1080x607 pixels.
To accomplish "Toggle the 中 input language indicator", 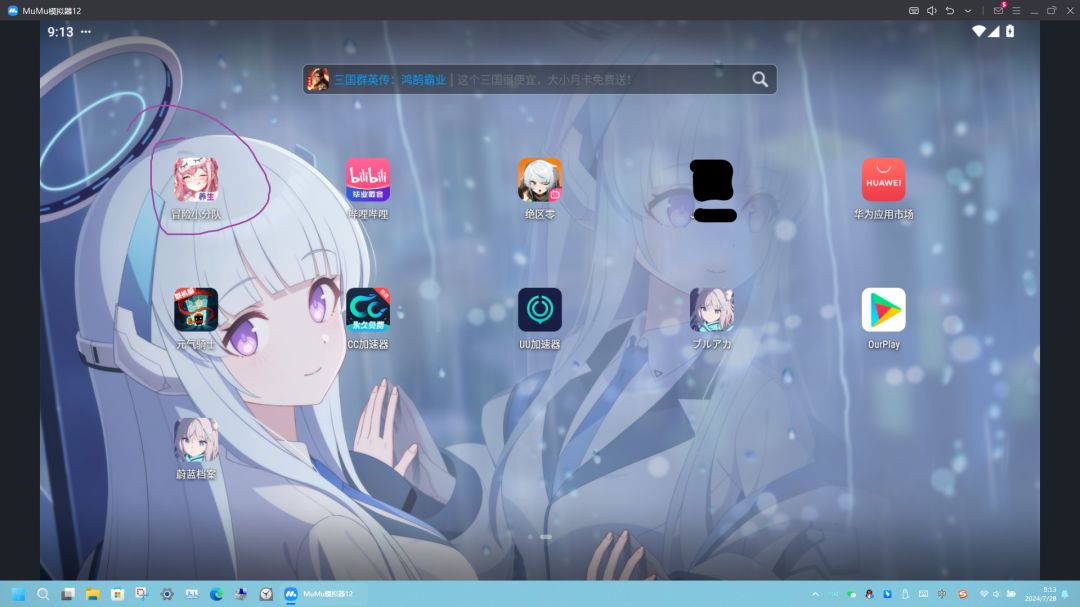I will coord(942,594).
